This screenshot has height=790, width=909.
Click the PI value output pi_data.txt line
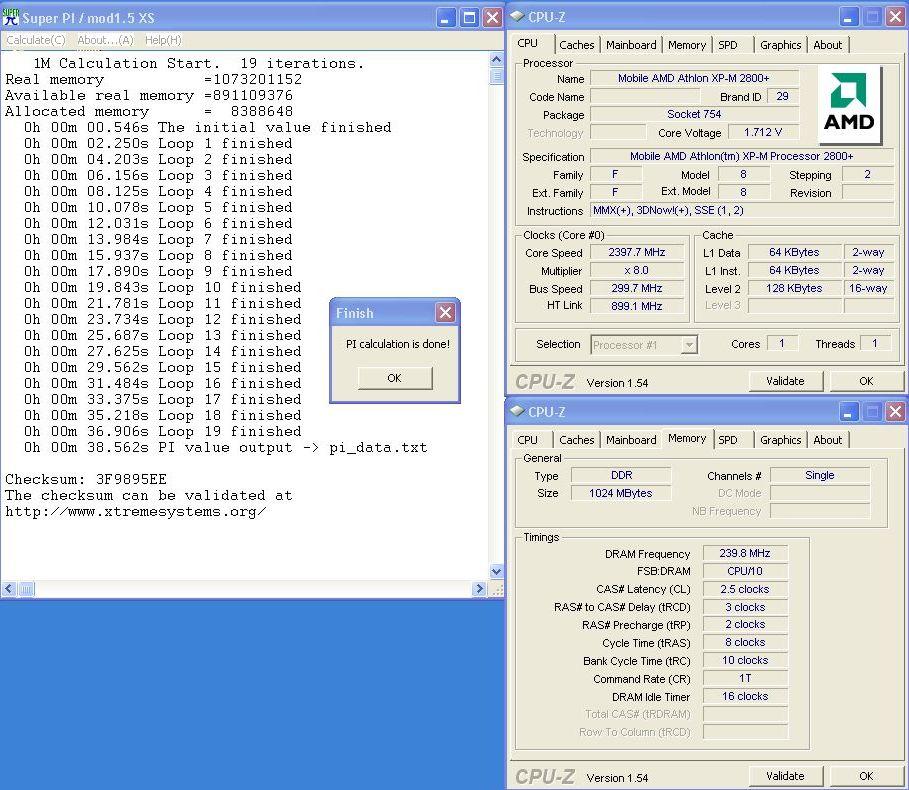pyautogui.click(x=226, y=447)
